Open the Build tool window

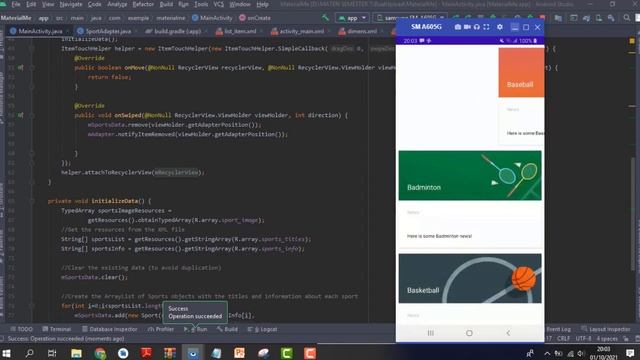(227, 329)
